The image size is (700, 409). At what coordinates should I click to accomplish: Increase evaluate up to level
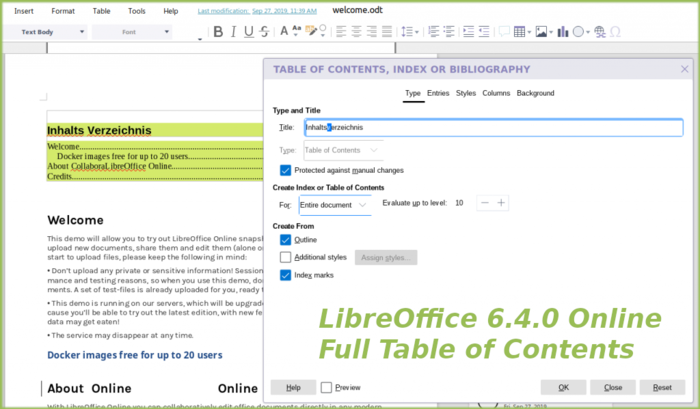501,203
